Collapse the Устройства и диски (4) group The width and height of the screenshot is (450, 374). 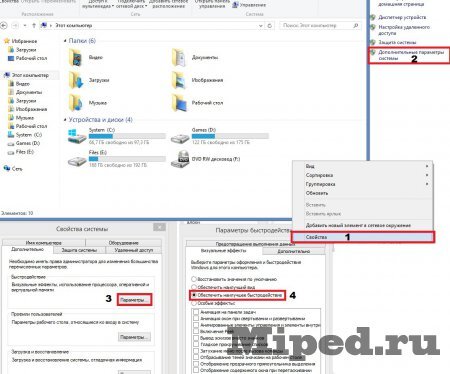click(x=65, y=120)
